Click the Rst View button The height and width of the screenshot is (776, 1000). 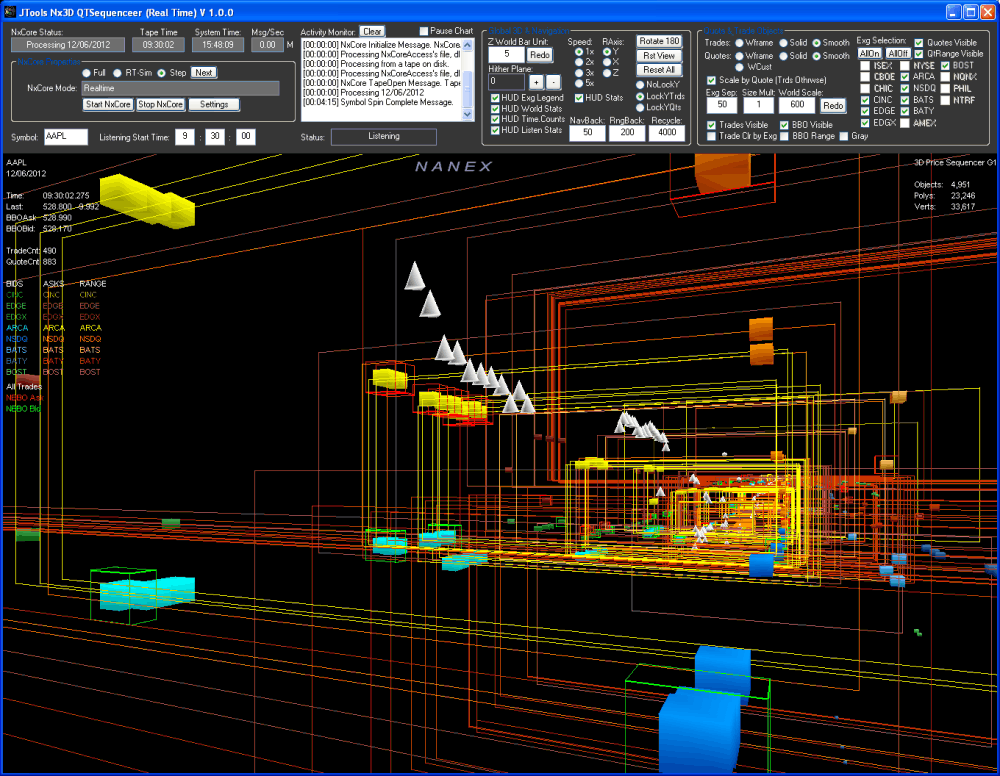coord(659,56)
